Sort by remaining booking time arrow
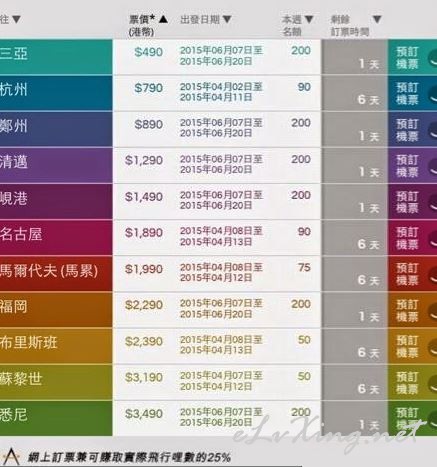437x467 pixels. click(377, 19)
